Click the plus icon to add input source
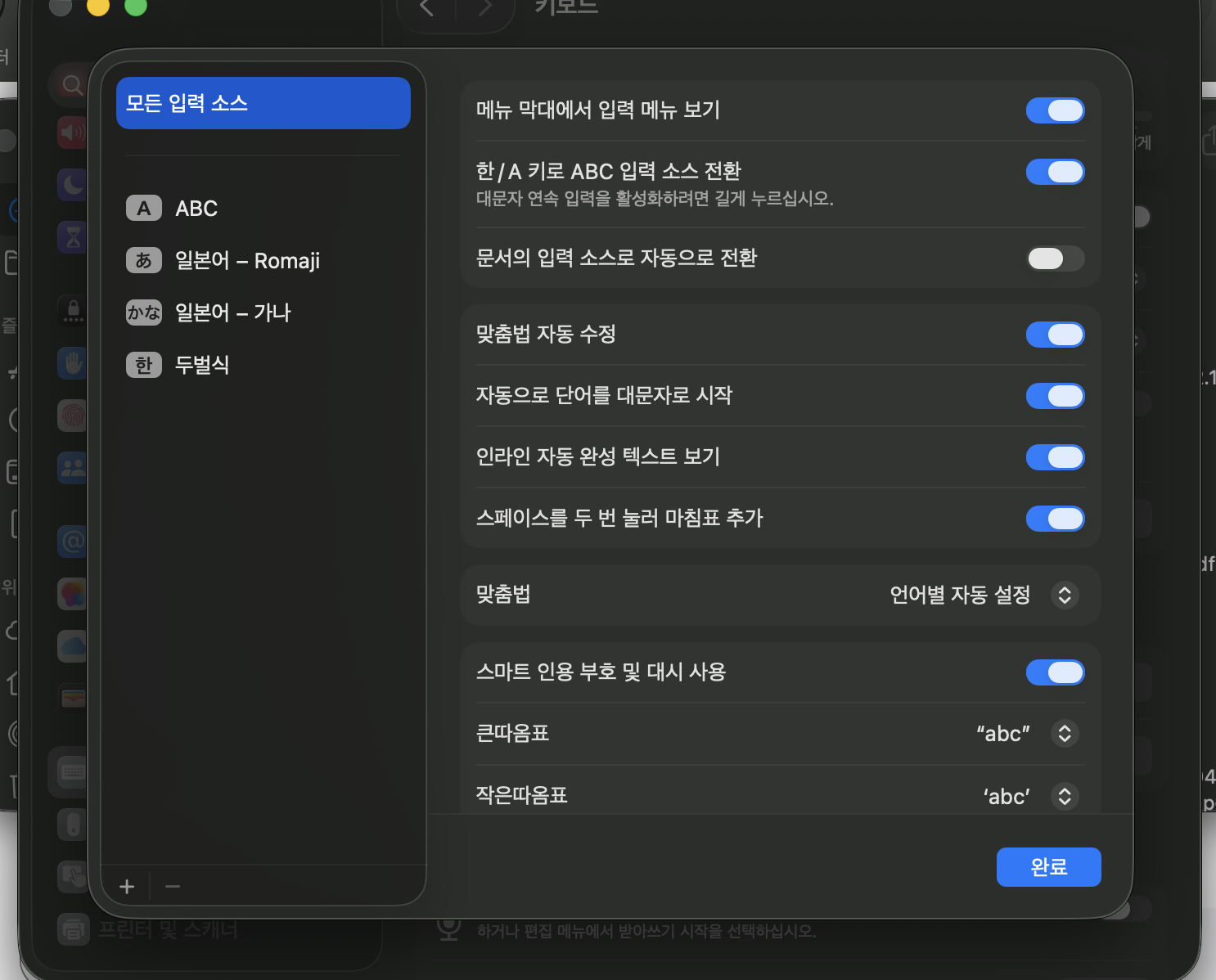This screenshot has width=1216, height=980. (x=127, y=887)
